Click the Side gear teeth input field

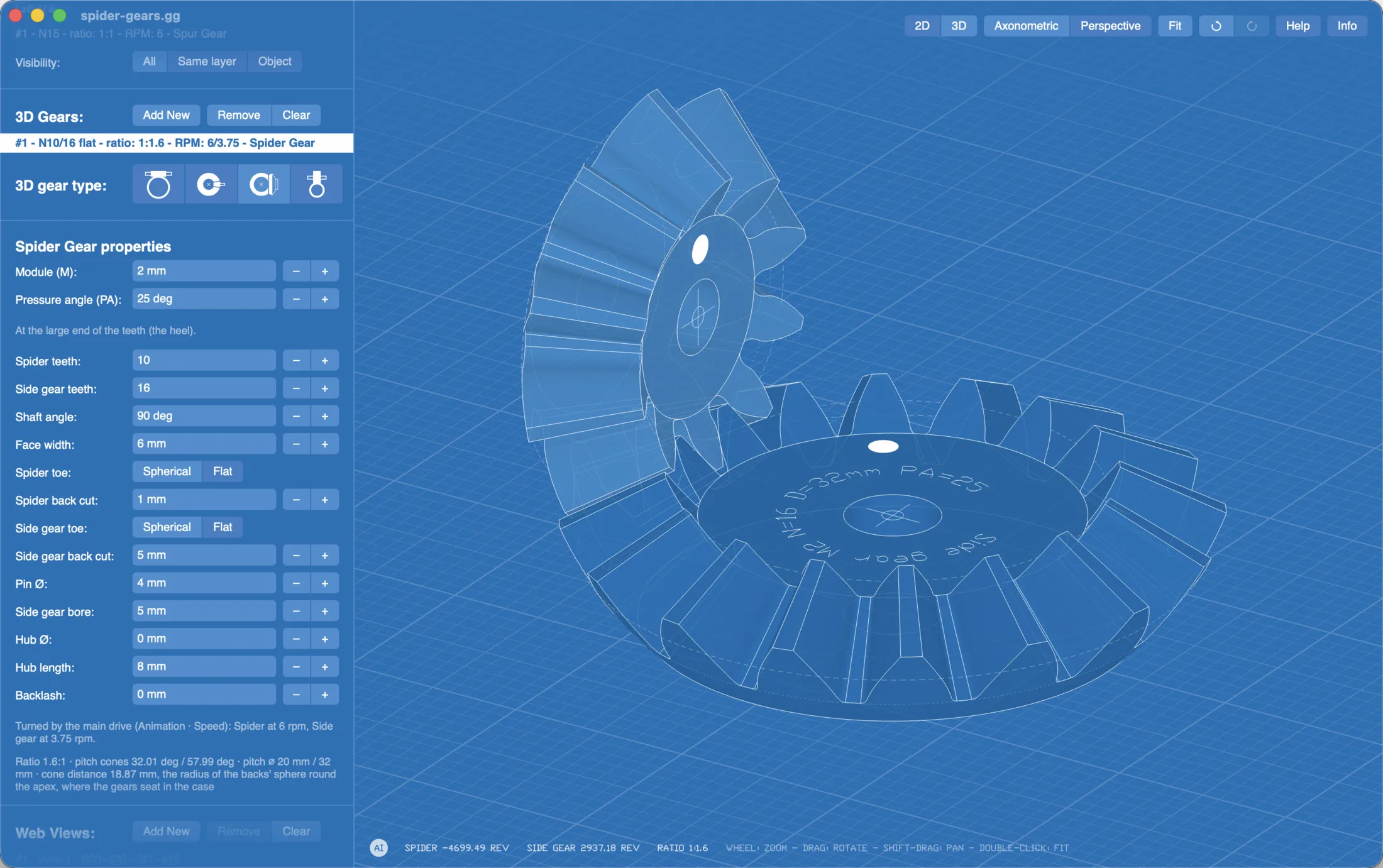[204, 388]
